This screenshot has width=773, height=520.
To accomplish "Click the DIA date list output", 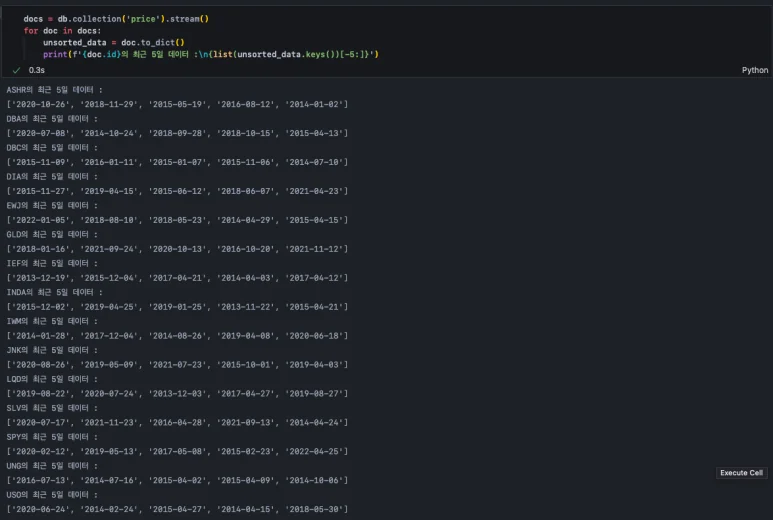I will [x=177, y=191].
